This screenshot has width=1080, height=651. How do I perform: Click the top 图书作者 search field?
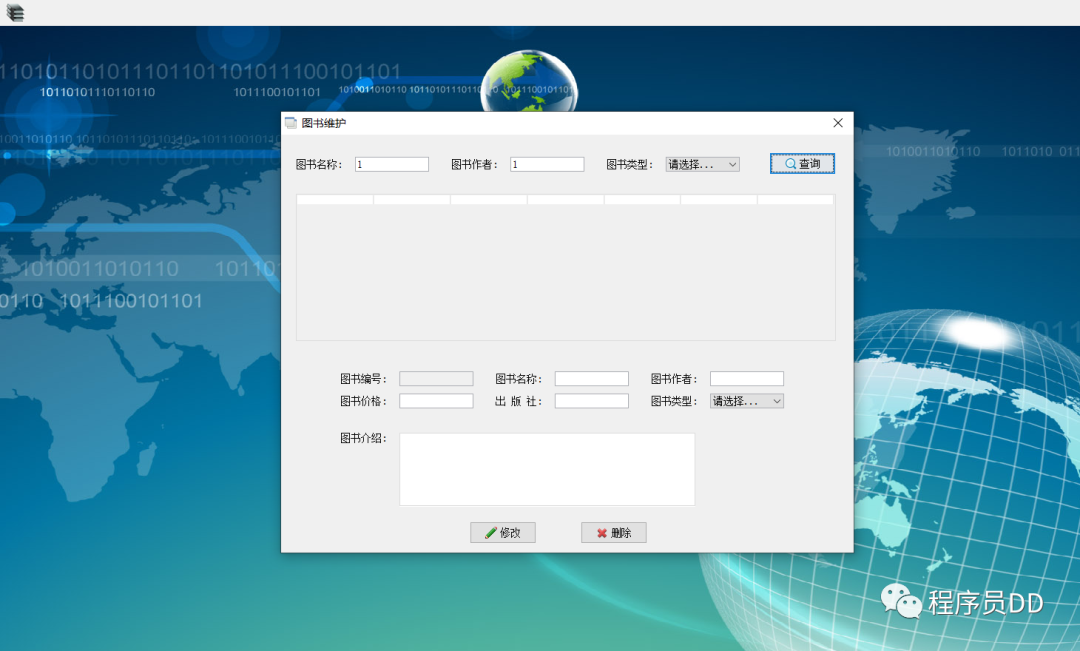547,164
